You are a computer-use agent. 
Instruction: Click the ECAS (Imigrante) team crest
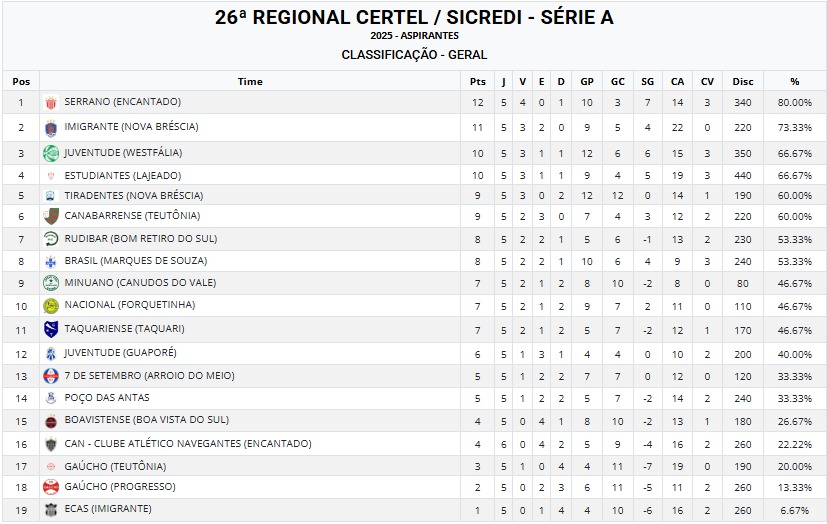pos(51,509)
